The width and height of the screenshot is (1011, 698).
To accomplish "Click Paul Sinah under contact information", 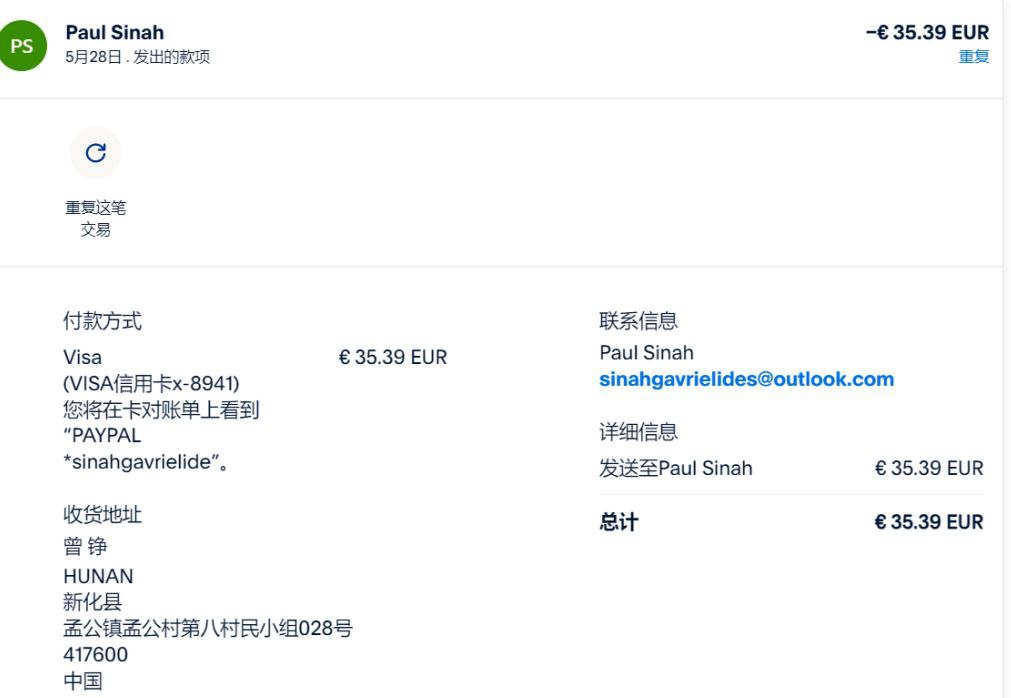I will (x=646, y=352).
